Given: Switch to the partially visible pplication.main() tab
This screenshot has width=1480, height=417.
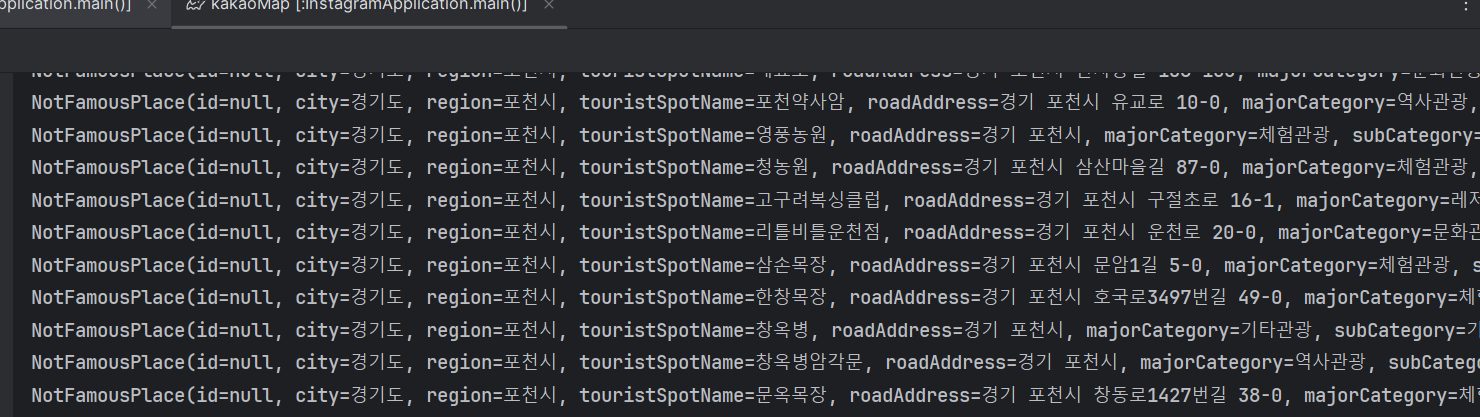Looking at the screenshot, I should click(65, 6).
